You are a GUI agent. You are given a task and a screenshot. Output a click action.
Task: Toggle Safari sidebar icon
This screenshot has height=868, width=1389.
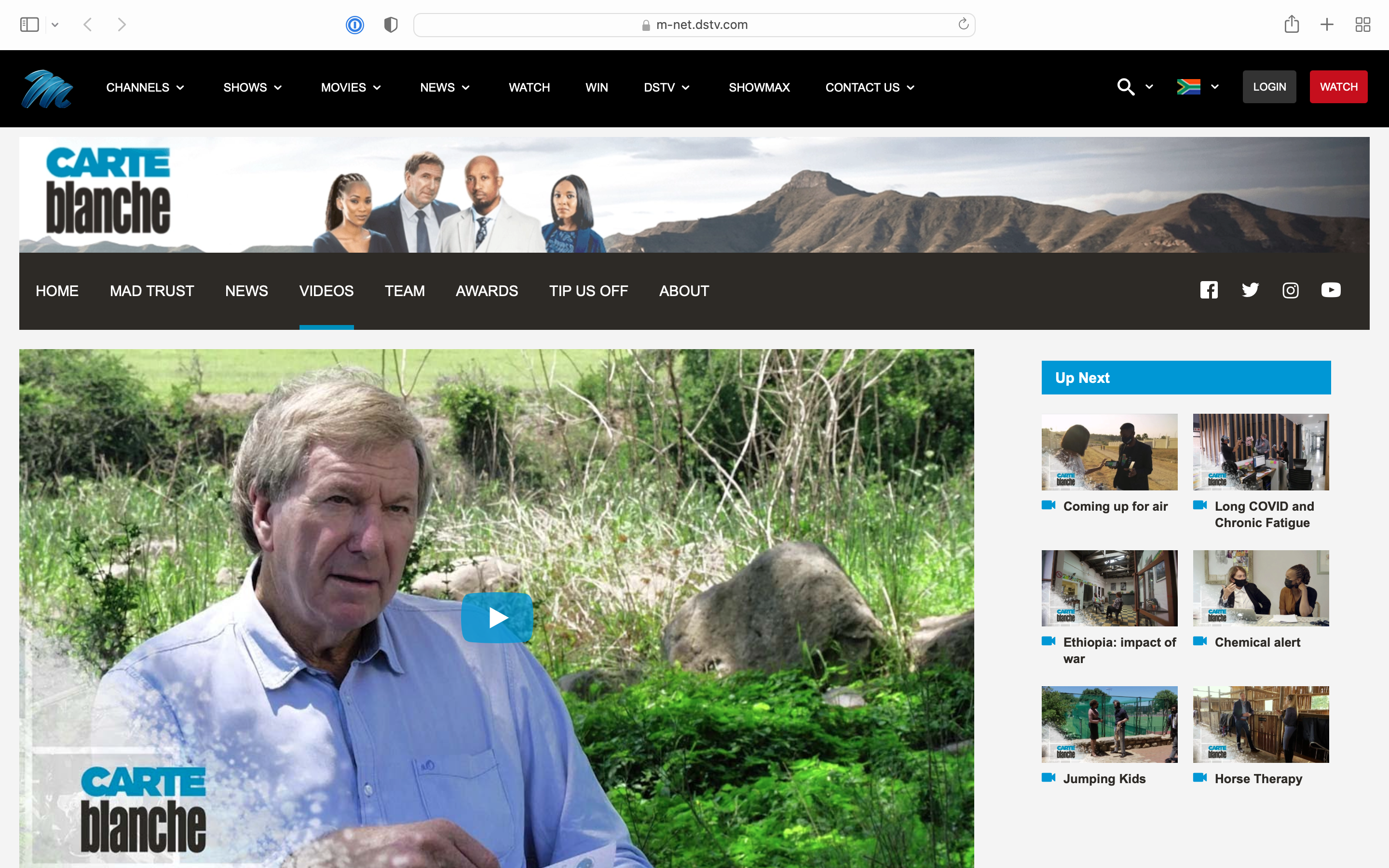tap(29, 25)
